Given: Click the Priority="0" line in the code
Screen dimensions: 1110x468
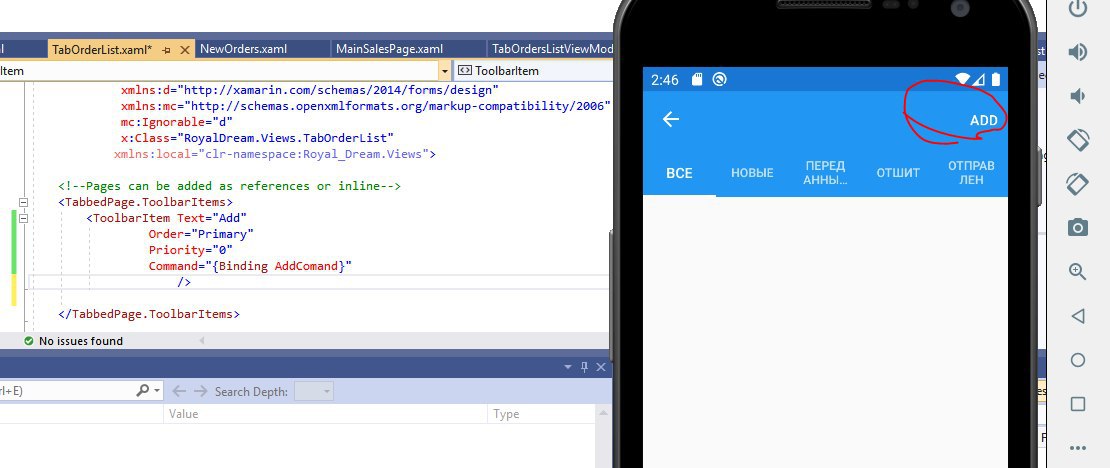Looking at the screenshot, I should tap(190, 250).
